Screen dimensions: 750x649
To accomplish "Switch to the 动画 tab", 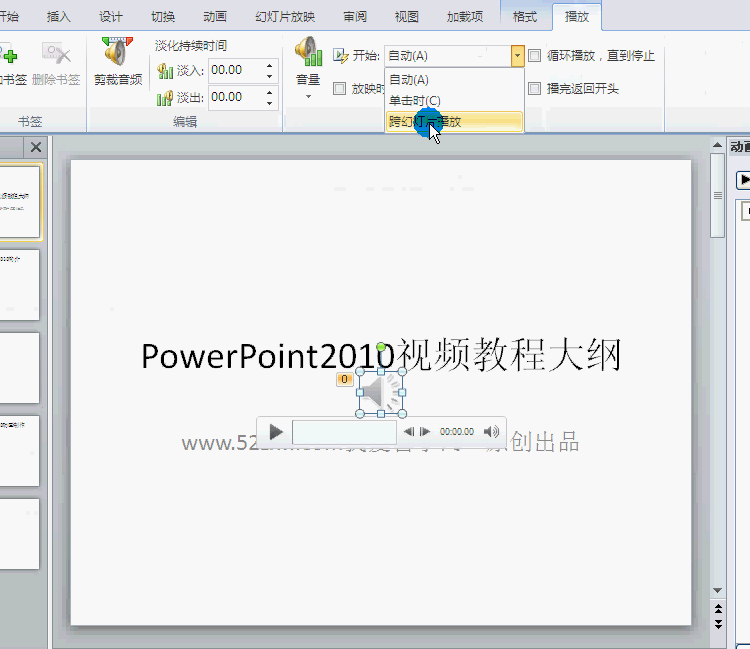I will pos(215,17).
